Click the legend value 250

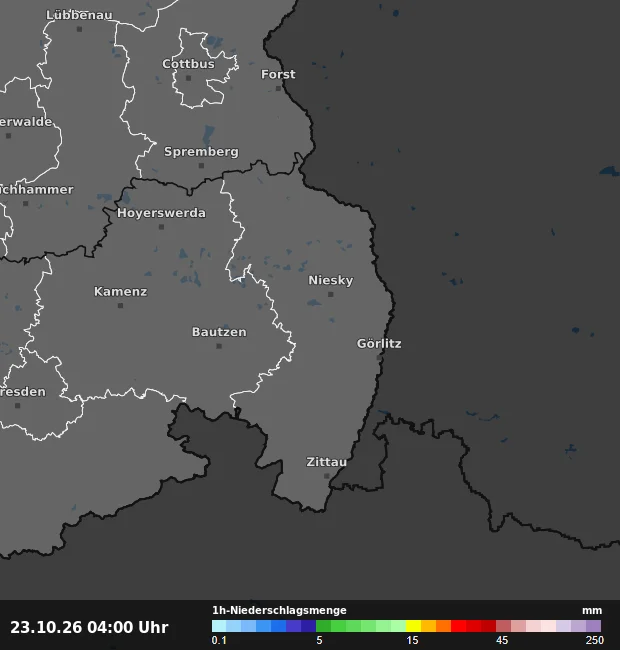pyautogui.click(x=595, y=640)
